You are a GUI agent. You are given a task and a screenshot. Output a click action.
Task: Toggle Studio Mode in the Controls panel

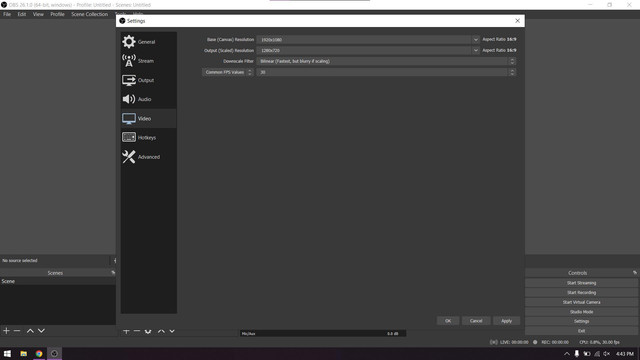(581, 312)
